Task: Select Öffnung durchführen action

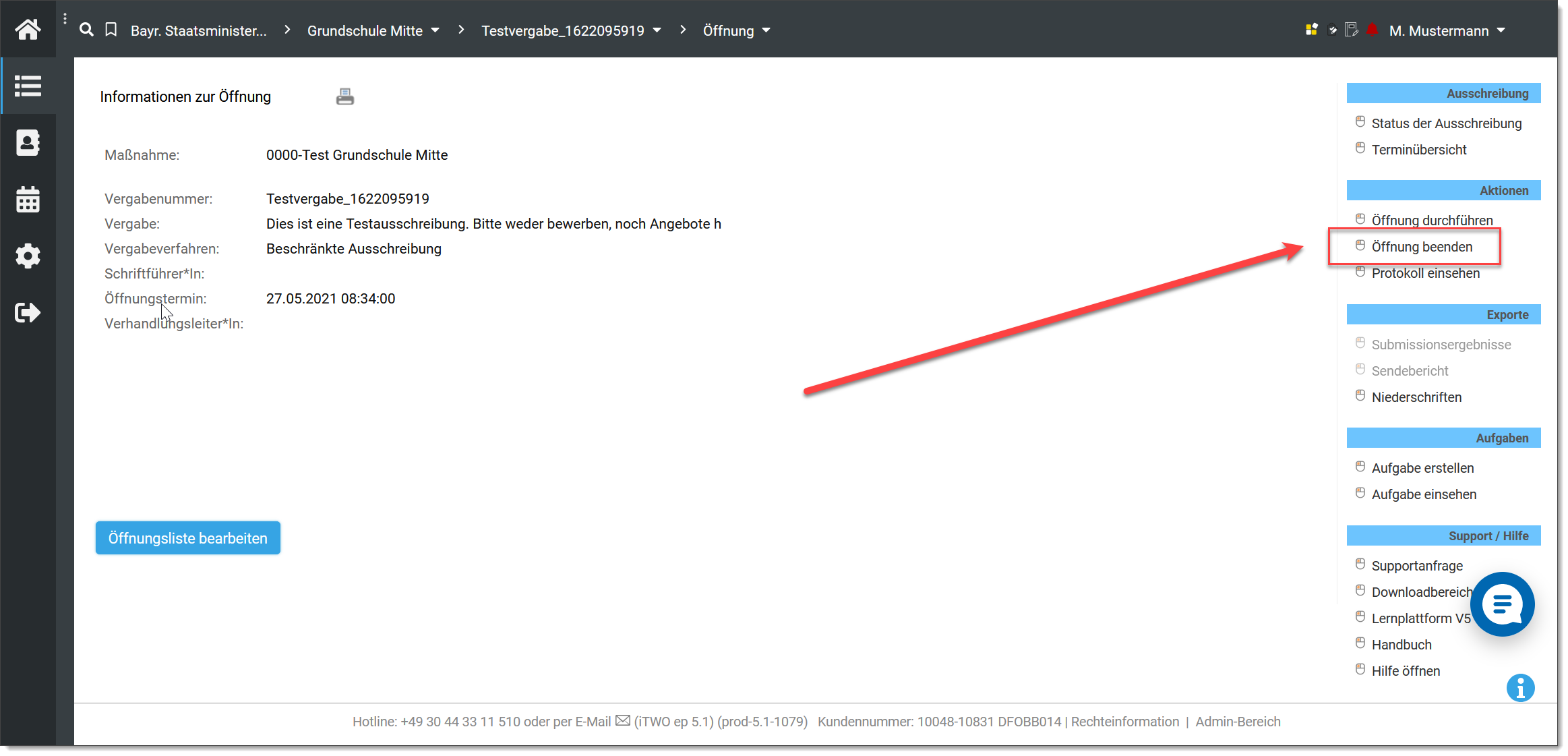Action: [x=1432, y=221]
